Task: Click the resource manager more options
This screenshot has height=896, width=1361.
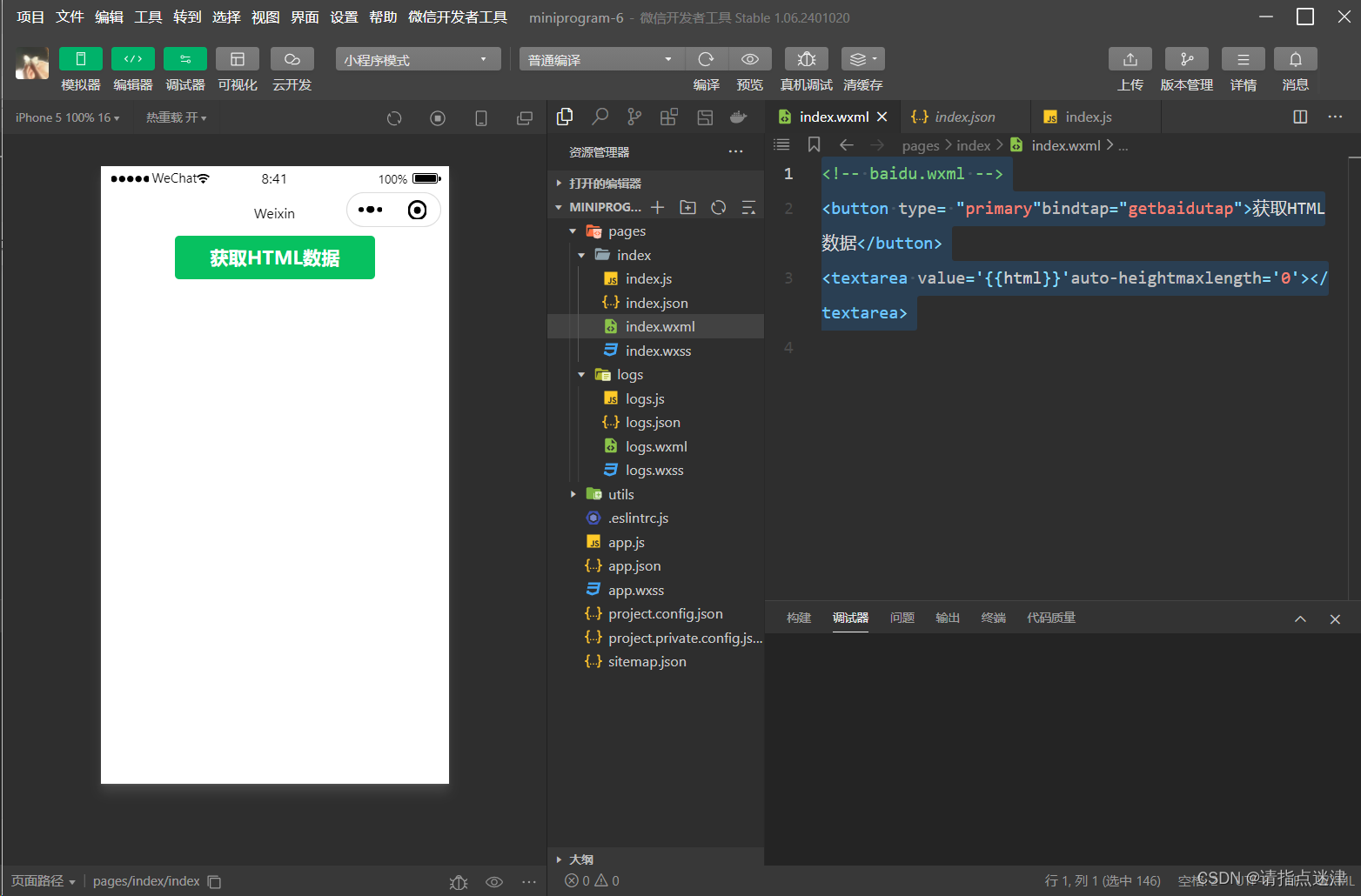Action: 736,151
